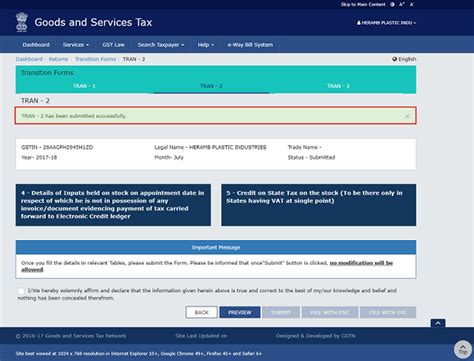Decrease font size with A- icon
Image resolution: width=474 pixels, height=361 pixels.
(x=412, y=4)
